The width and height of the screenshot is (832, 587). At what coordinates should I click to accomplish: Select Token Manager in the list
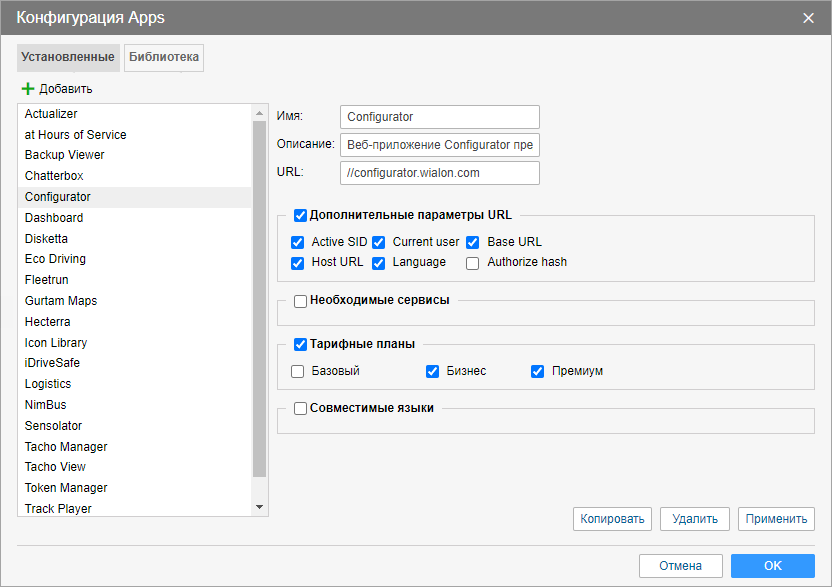(66, 488)
